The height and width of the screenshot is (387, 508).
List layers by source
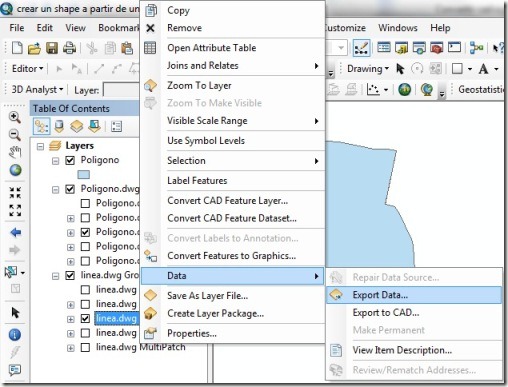59,126
